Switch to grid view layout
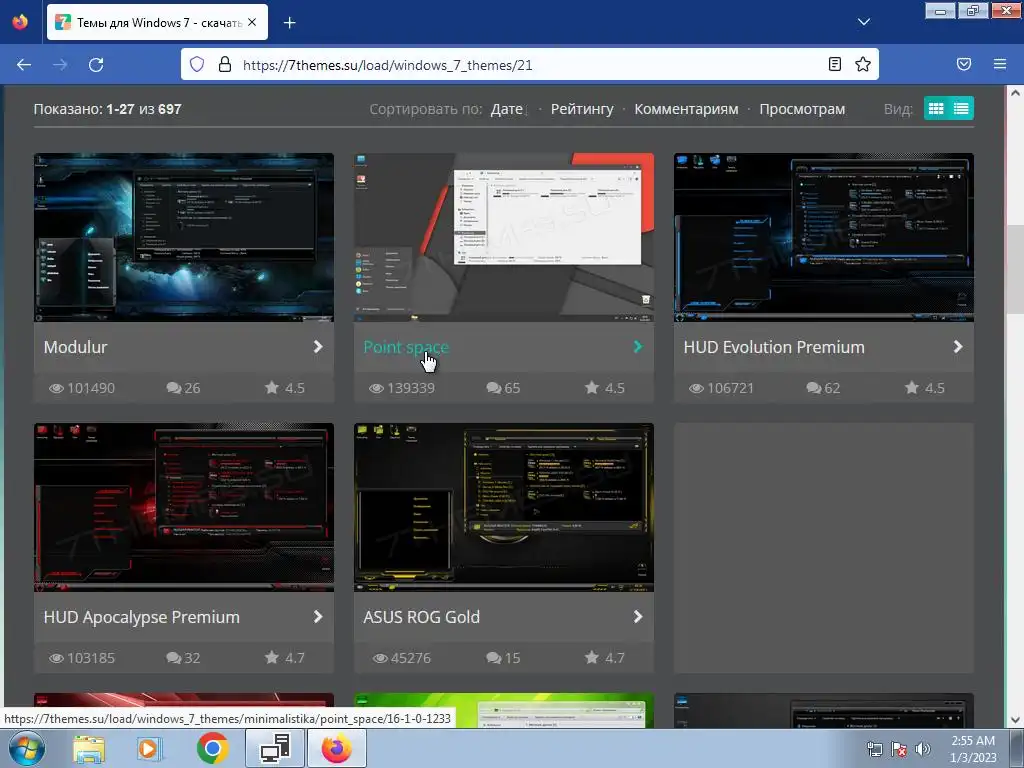Screen dimensions: 1024x768 tap(936, 108)
